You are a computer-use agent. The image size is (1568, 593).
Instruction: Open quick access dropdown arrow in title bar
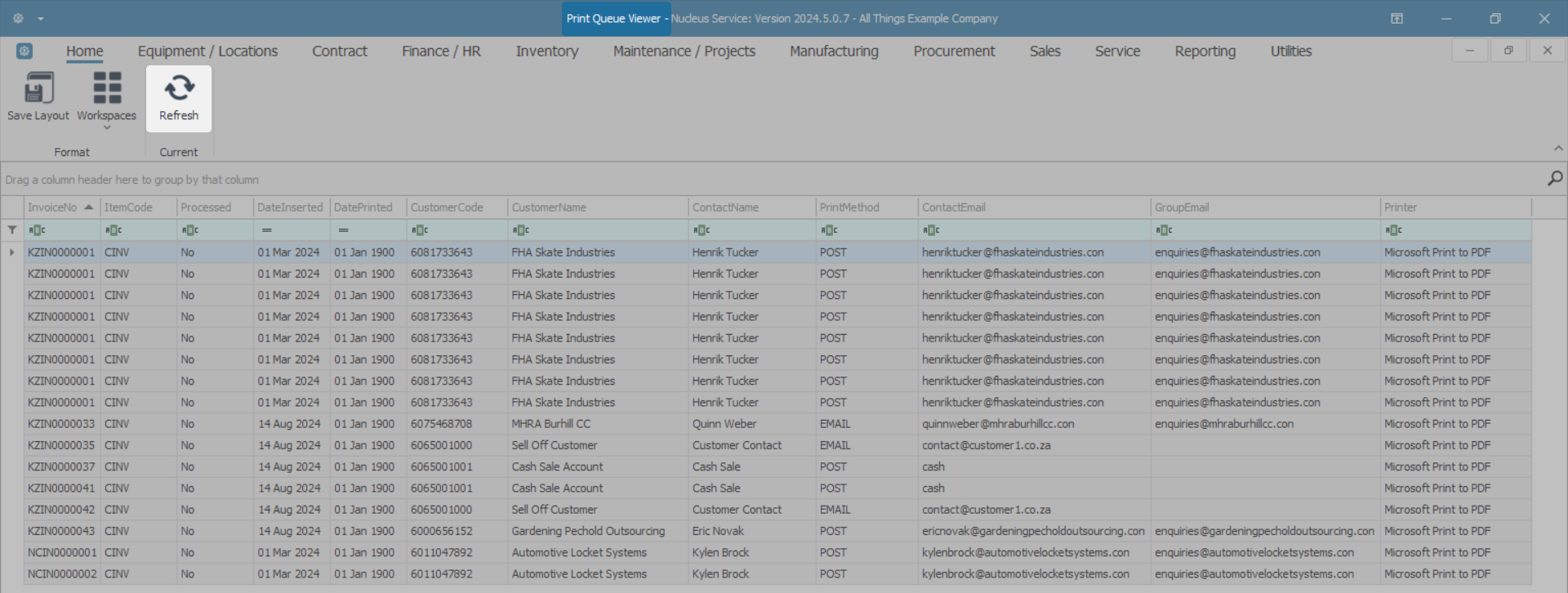(41, 19)
